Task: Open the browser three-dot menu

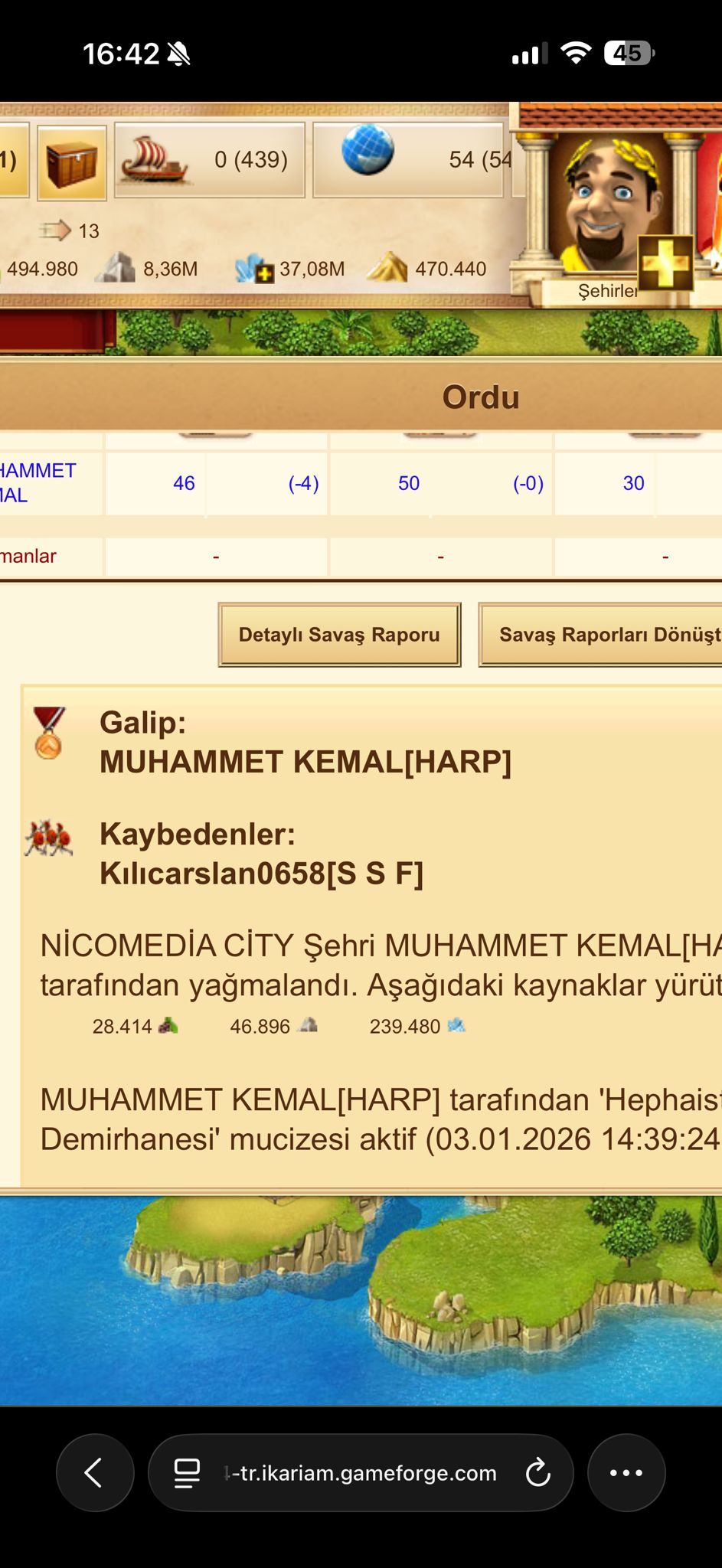Action: pyautogui.click(x=626, y=1472)
